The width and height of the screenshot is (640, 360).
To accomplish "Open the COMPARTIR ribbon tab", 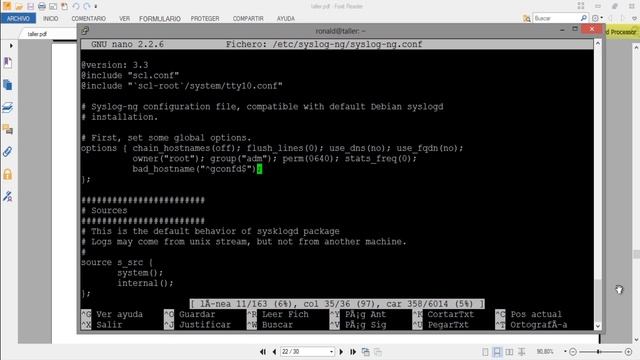I will 248,18.
